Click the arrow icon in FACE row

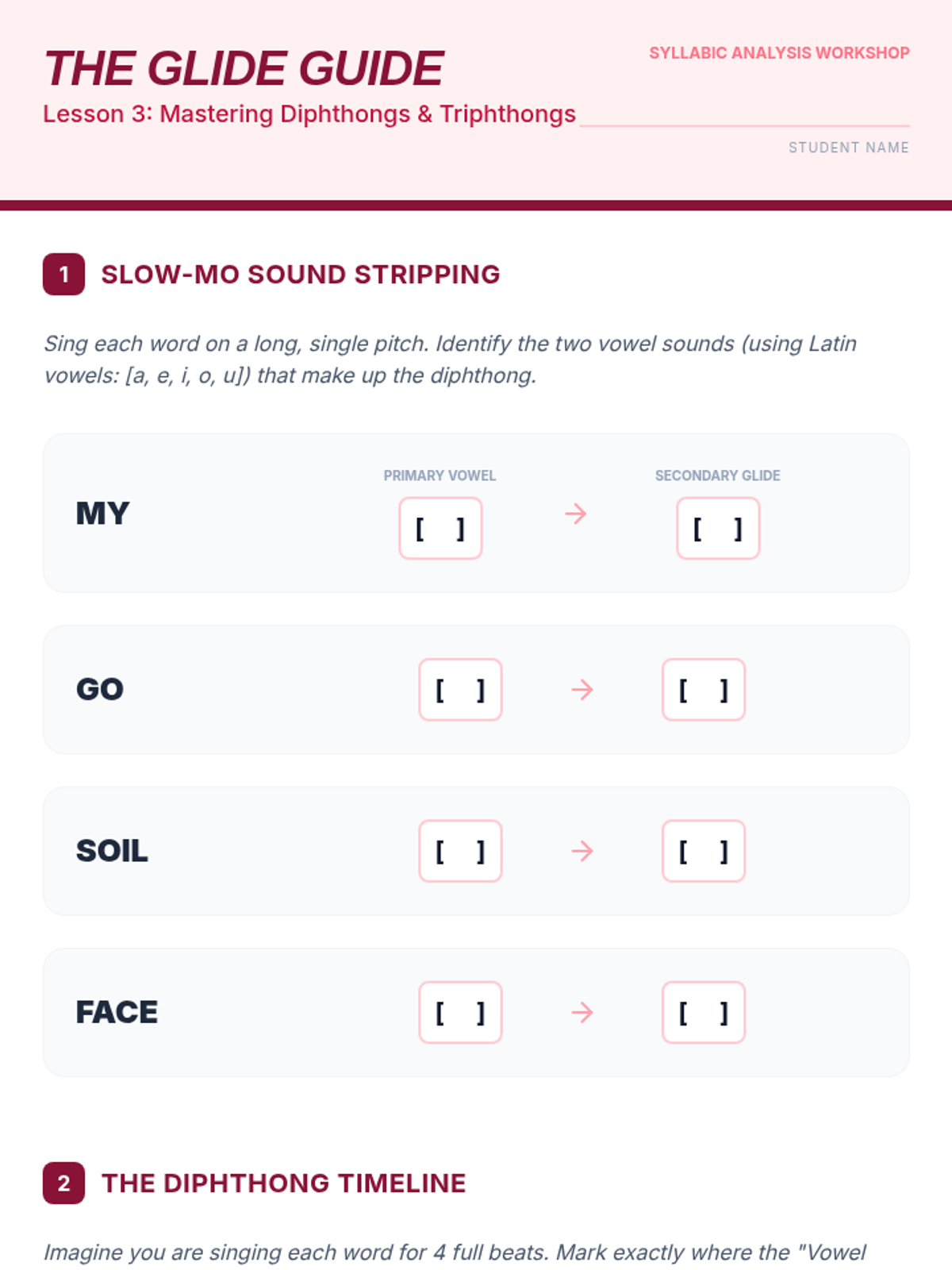582,1013
